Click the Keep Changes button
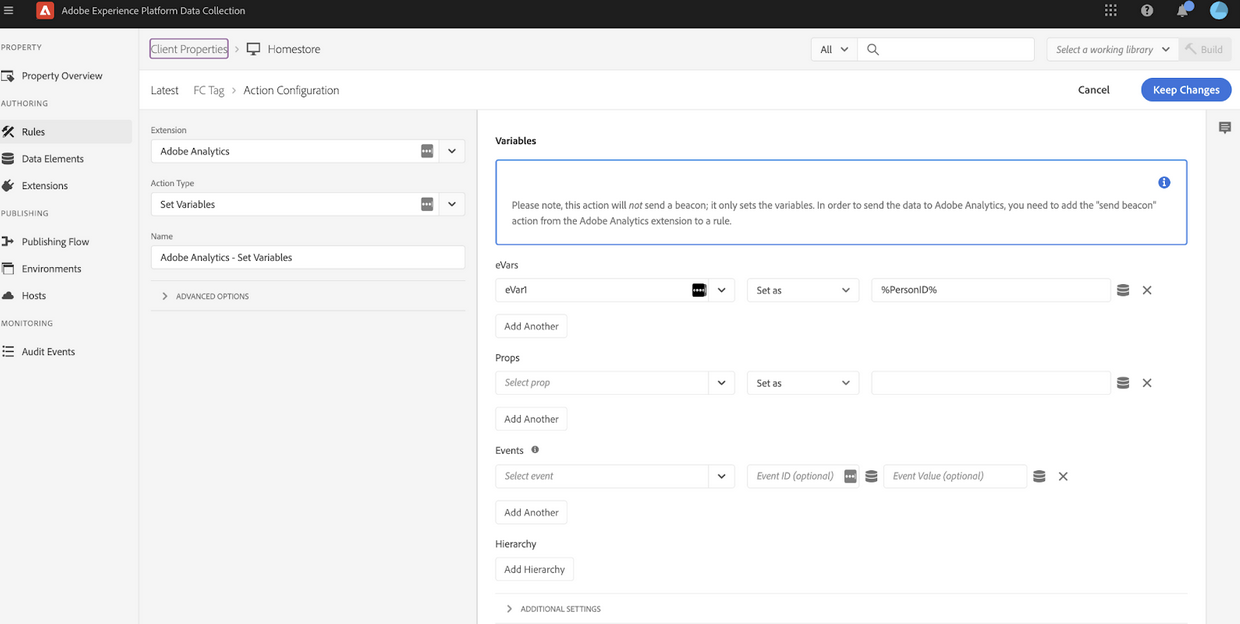The image size is (1240, 624). pos(1185,90)
